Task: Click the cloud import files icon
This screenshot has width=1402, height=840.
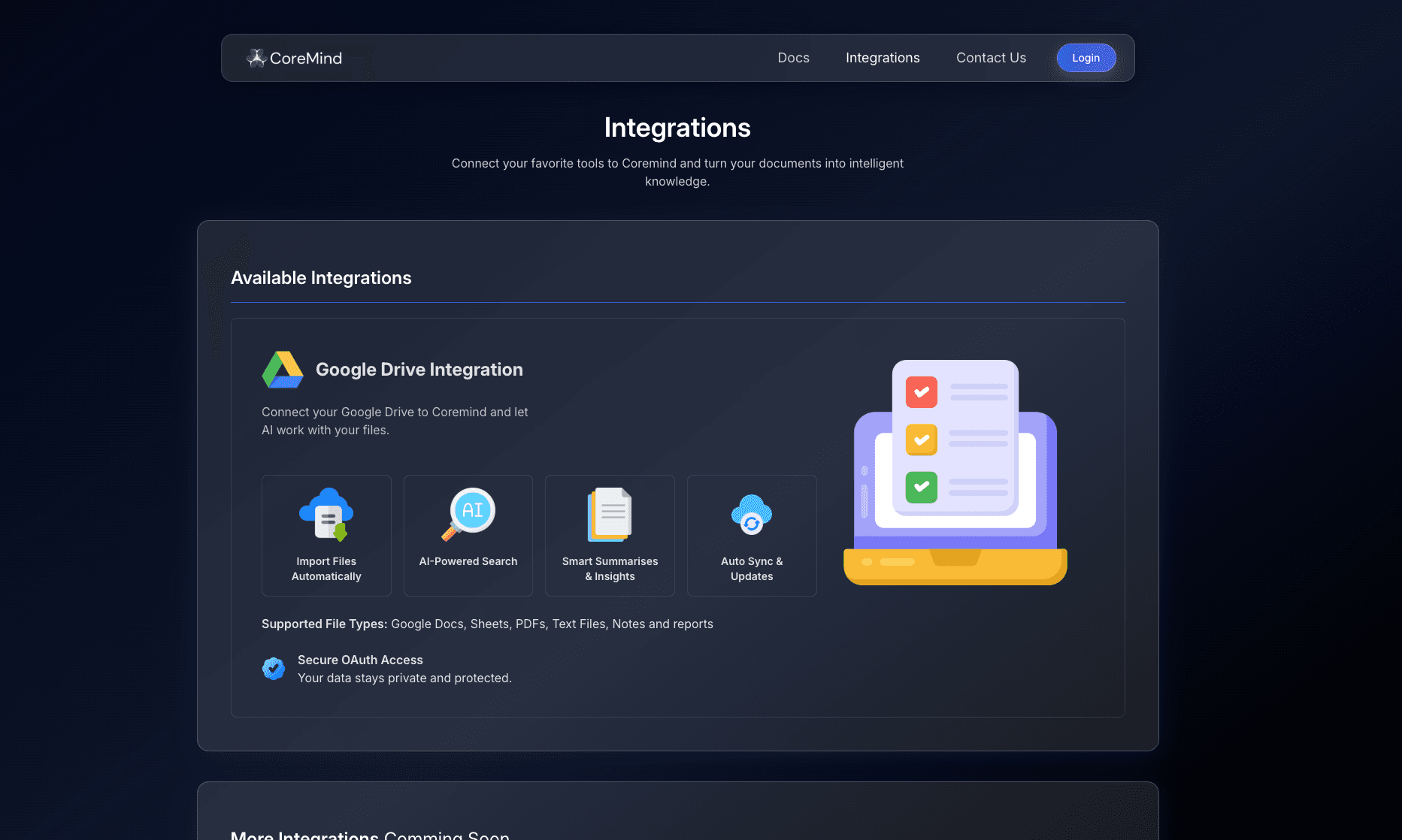Action: [x=326, y=515]
